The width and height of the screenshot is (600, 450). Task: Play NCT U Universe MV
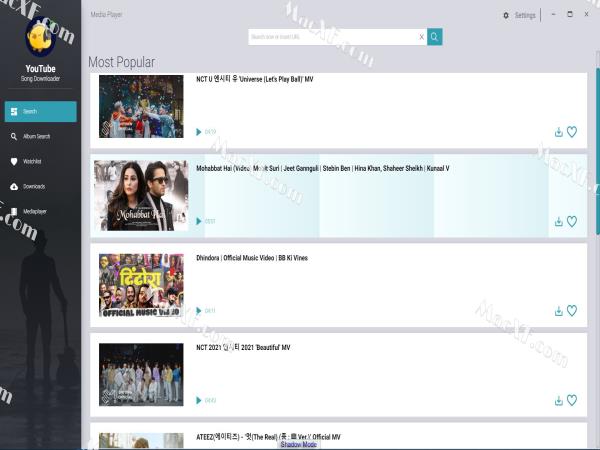coord(199,132)
